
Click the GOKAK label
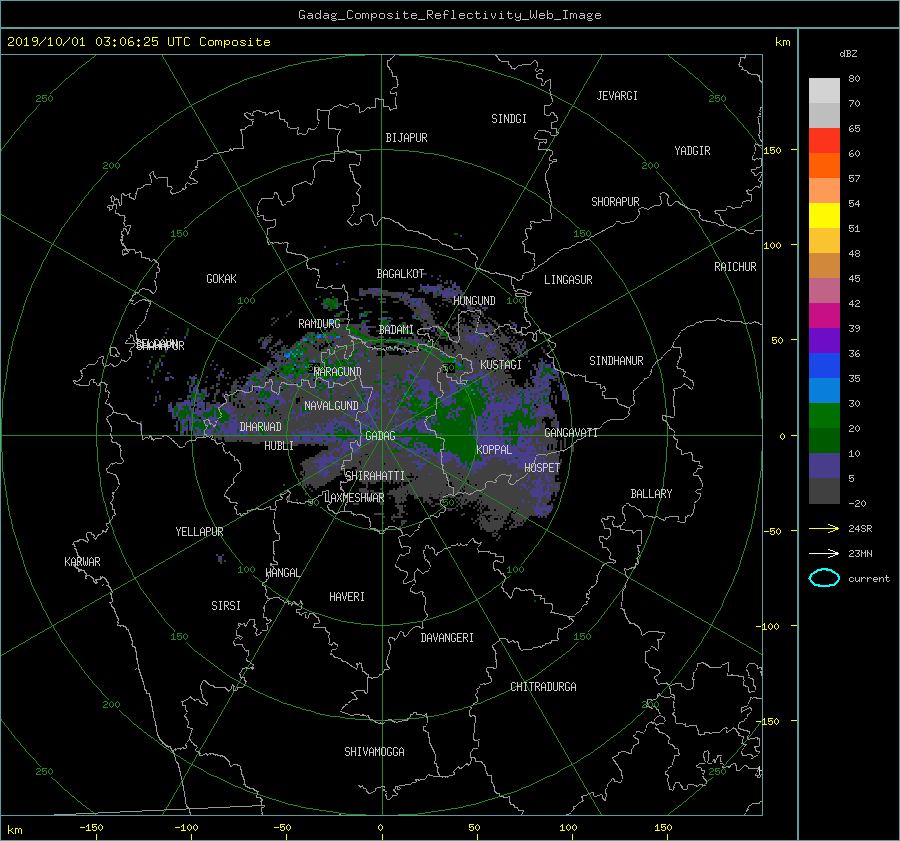[x=221, y=278]
